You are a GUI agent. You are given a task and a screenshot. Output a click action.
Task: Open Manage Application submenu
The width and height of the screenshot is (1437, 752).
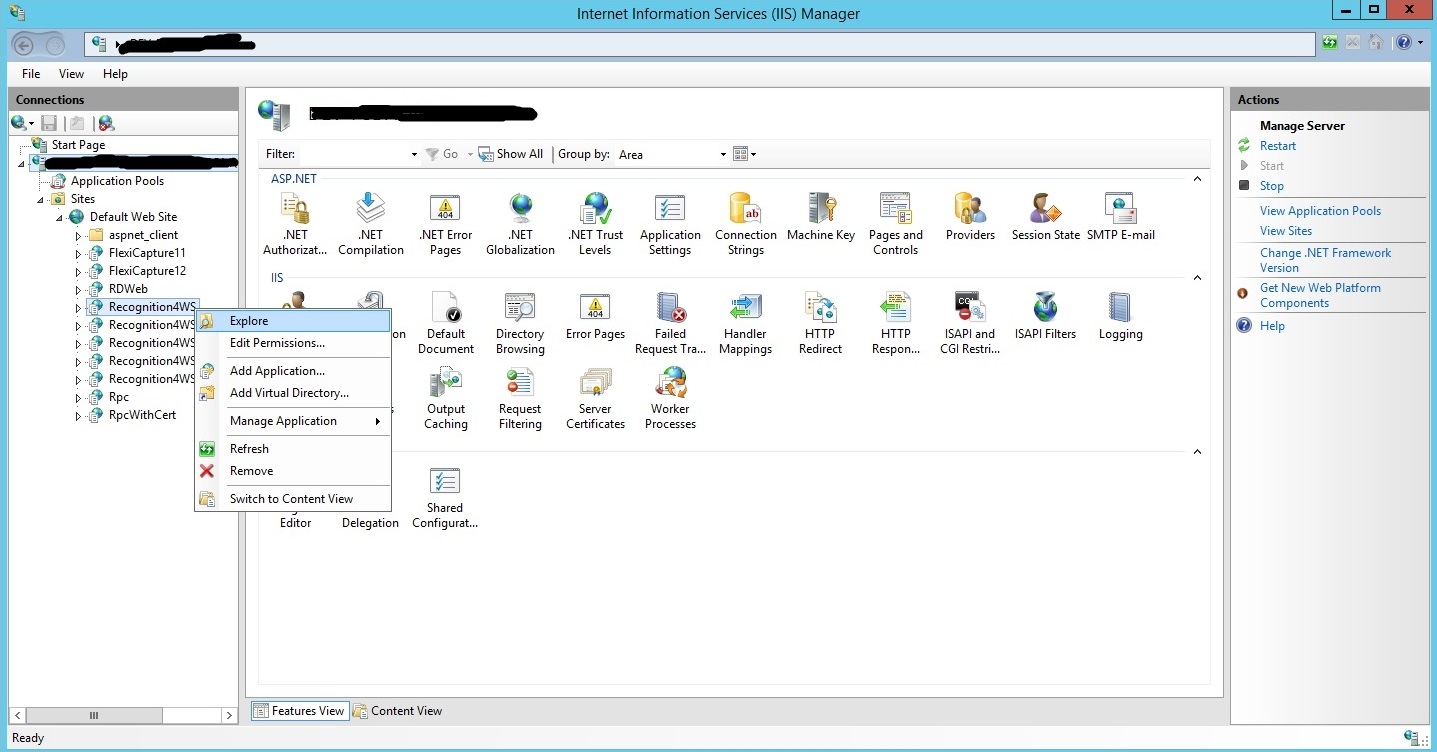coord(292,421)
